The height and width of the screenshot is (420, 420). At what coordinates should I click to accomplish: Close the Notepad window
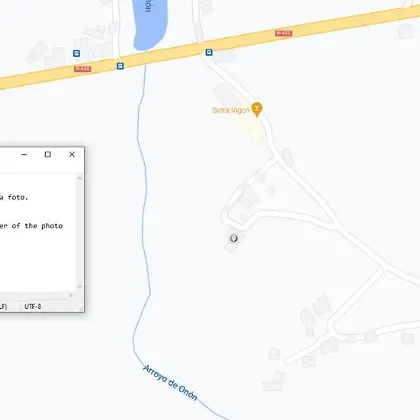tap(72, 154)
